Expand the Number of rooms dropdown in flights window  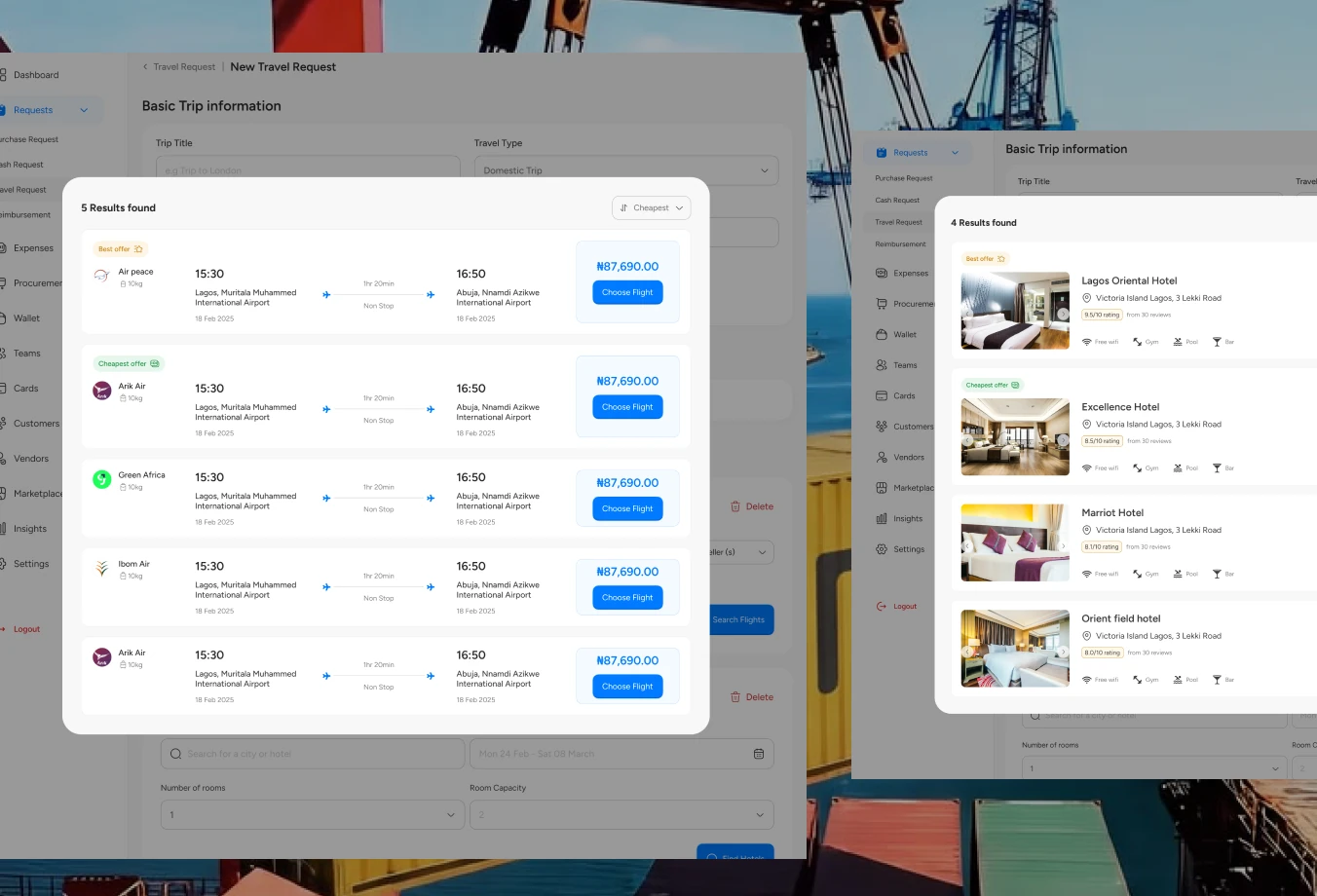(312, 815)
